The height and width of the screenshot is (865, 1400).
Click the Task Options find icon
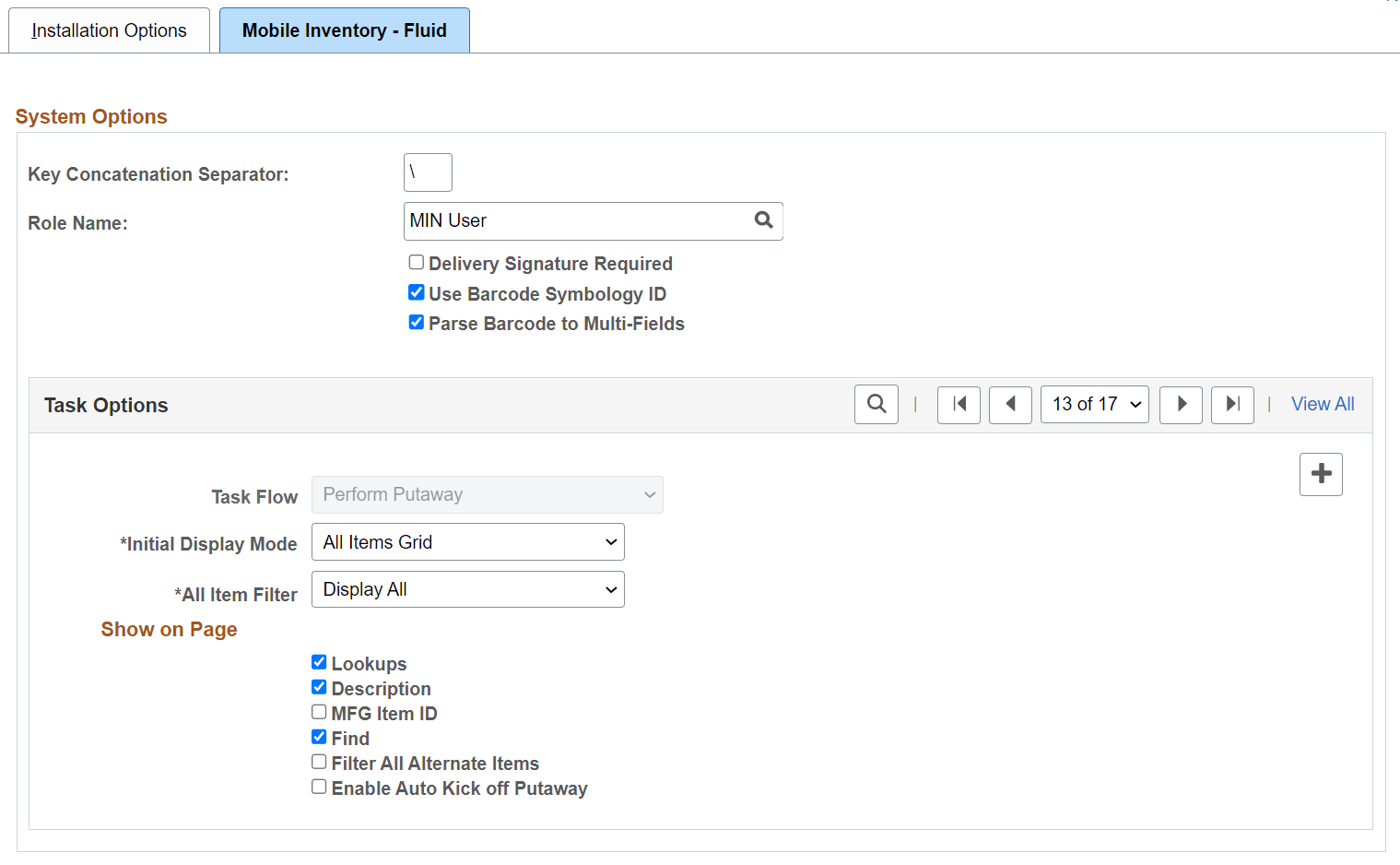click(876, 404)
